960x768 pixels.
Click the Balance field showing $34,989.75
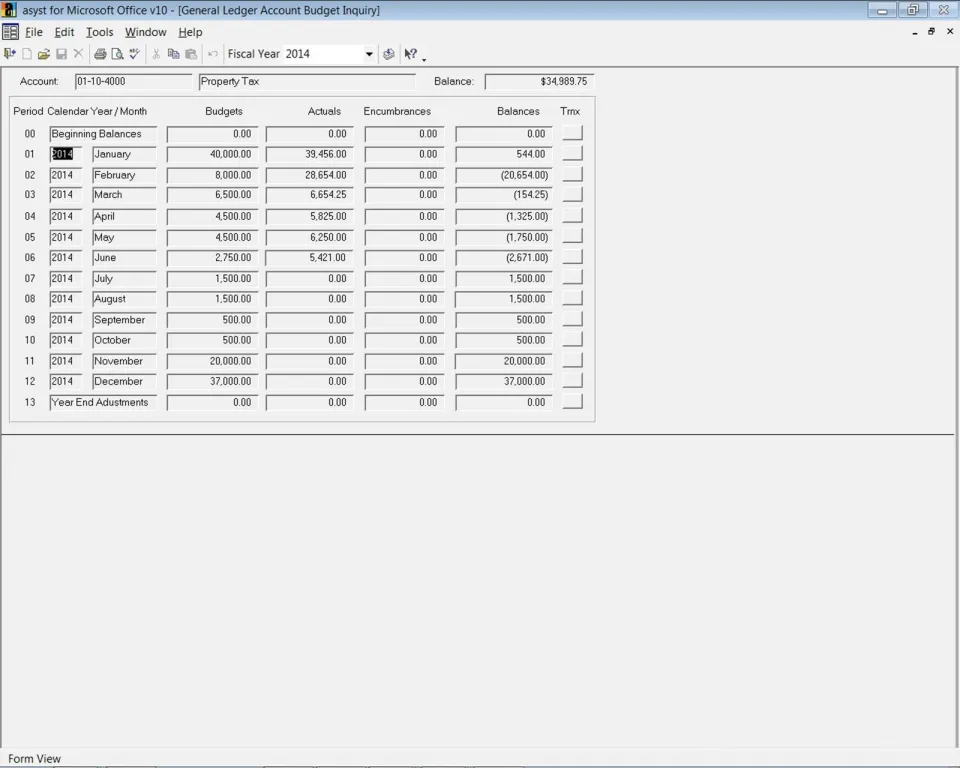tap(539, 81)
